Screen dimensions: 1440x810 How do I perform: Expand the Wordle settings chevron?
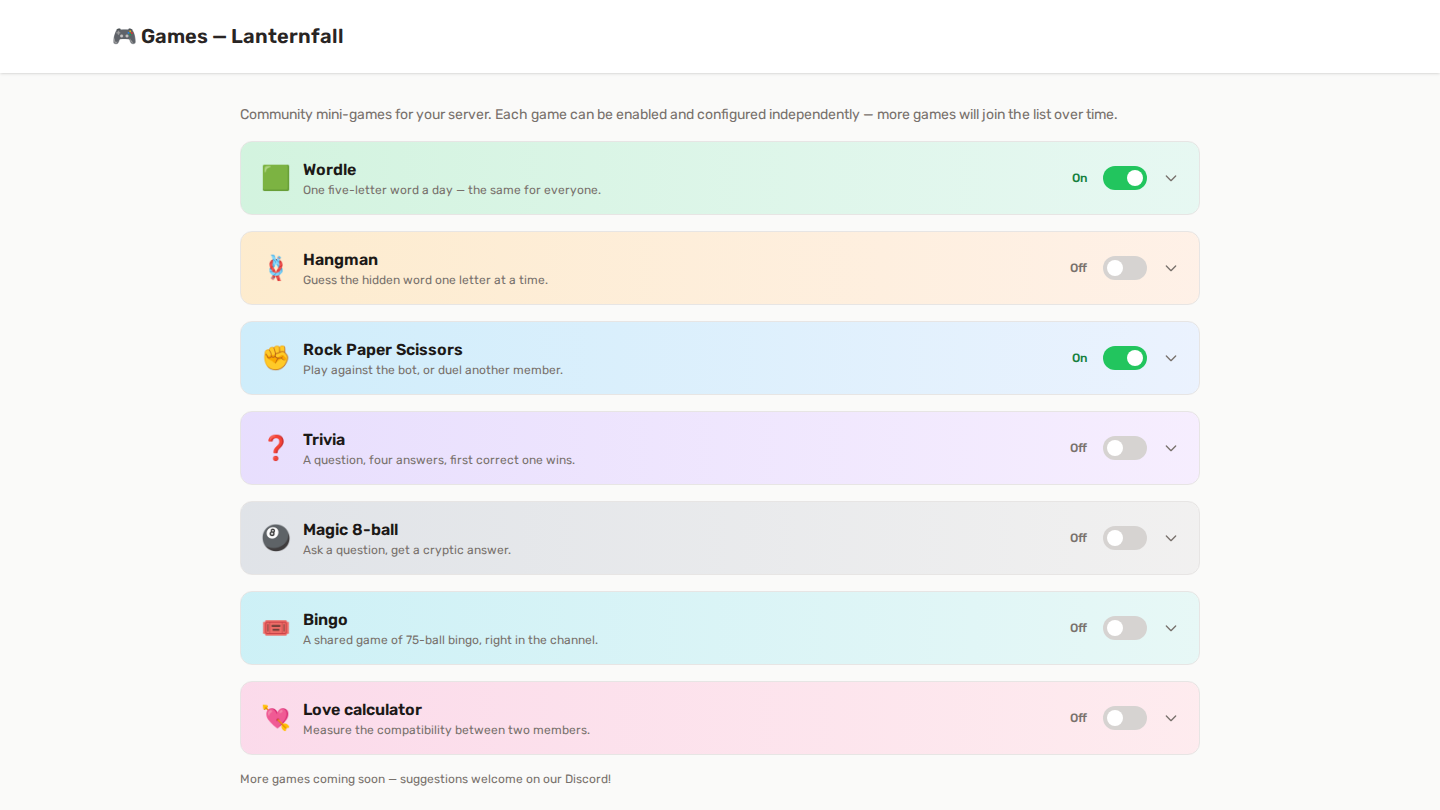click(x=1171, y=178)
